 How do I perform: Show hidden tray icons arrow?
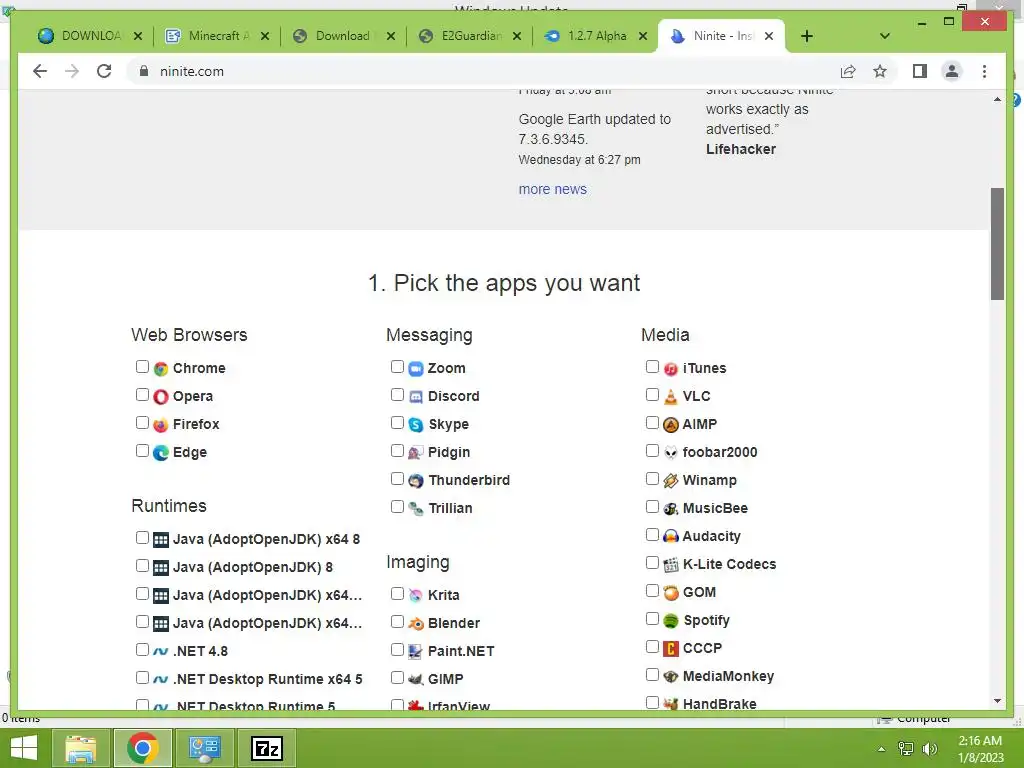coord(882,749)
